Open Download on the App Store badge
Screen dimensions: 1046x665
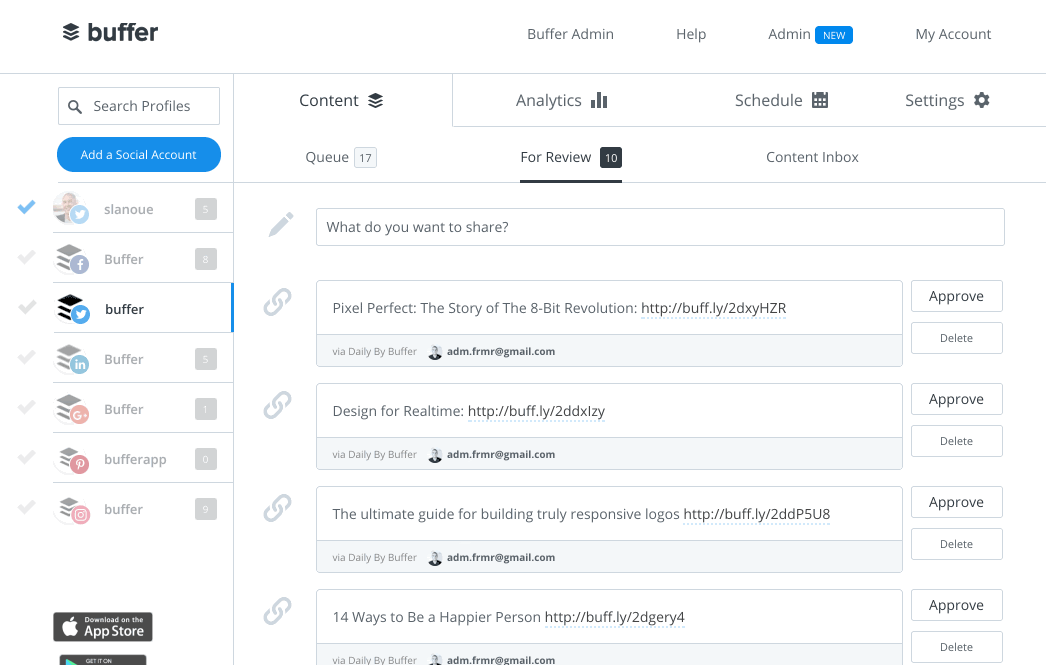(103, 627)
